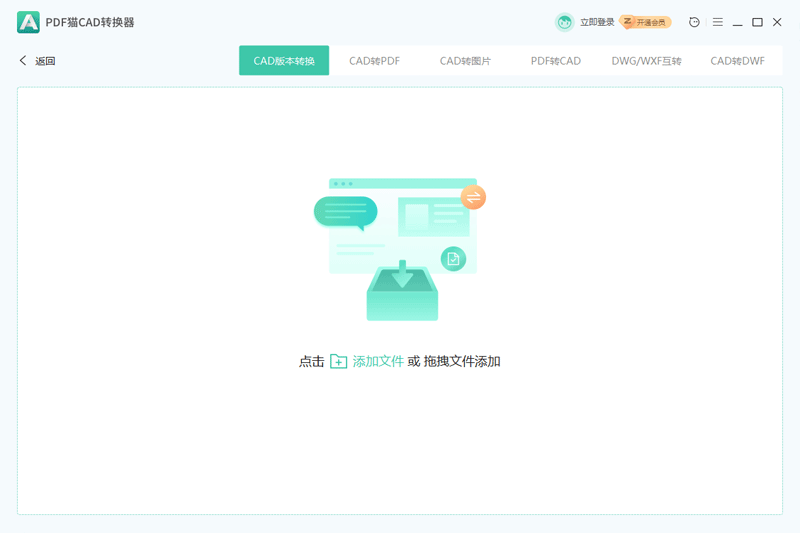Image resolution: width=800 pixels, height=533 pixels.
Task: Click the back arrow icon
Action: coord(23,61)
